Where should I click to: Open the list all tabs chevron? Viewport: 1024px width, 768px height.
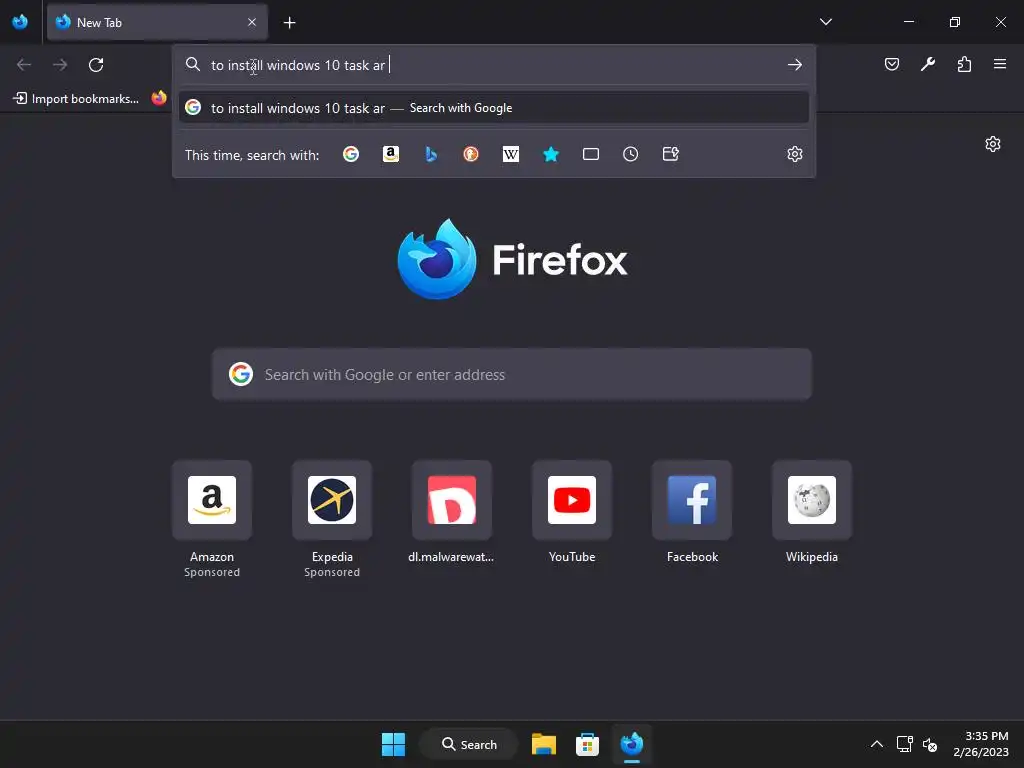(825, 22)
